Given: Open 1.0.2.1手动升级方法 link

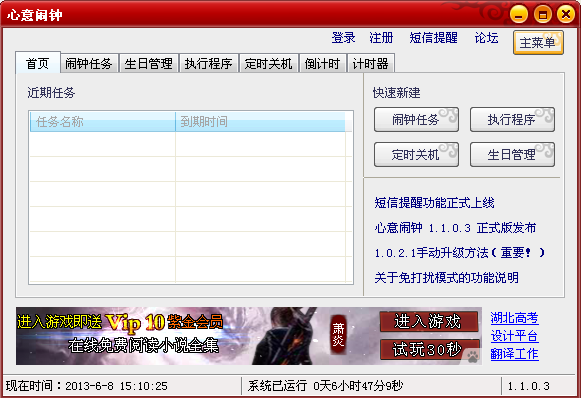Looking at the screenshot, I should [x=459, y=253].
